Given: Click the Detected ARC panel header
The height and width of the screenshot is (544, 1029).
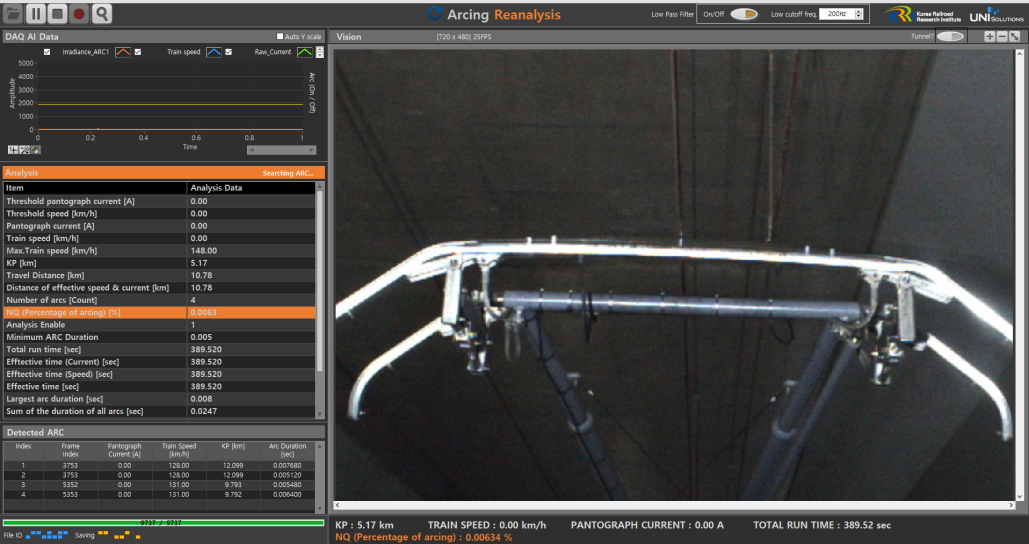Looking at the screenshot, I should pos(163,432).
